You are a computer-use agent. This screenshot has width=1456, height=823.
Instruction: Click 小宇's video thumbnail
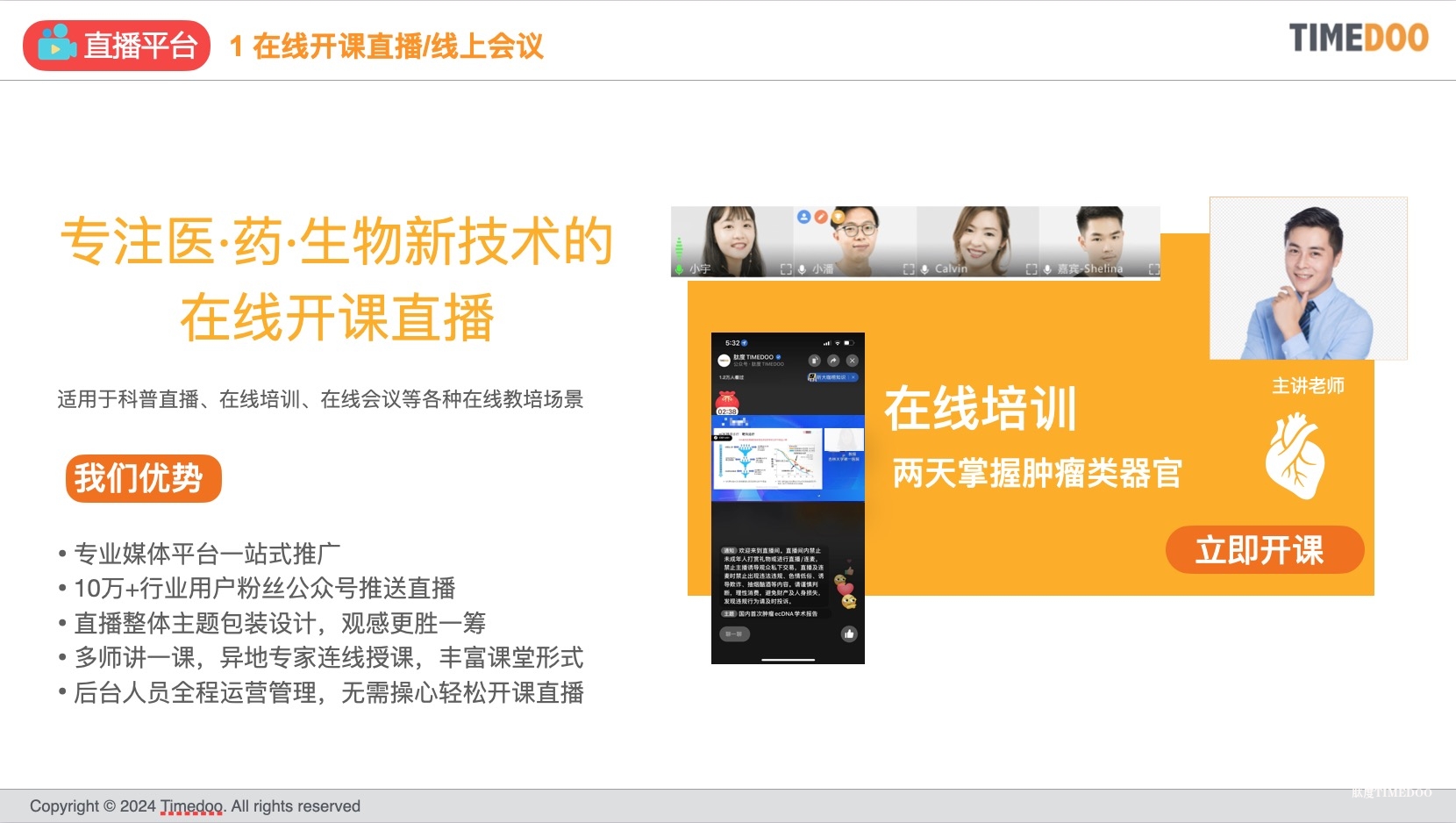(732, 241)
